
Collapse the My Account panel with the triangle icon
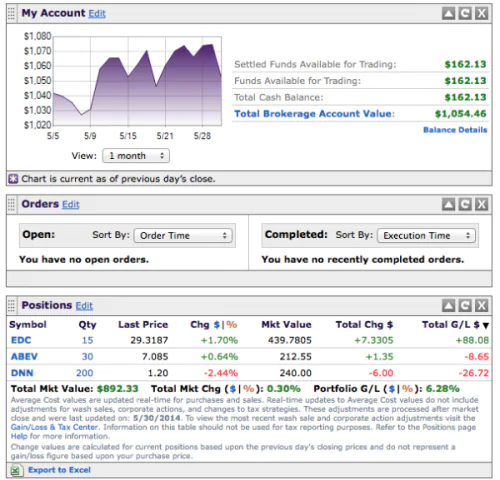pos(448,14)
